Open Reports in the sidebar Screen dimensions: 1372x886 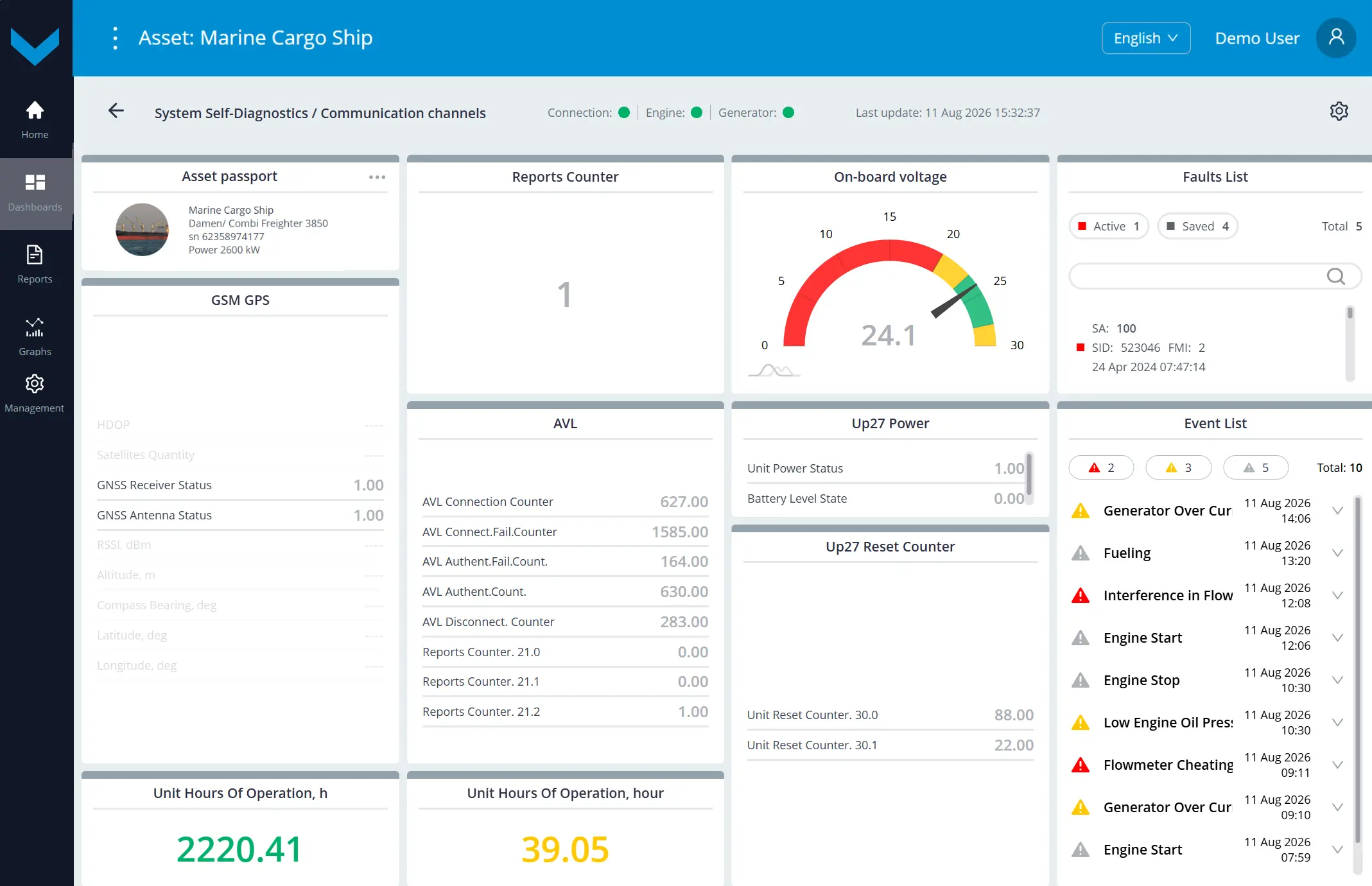35,265
